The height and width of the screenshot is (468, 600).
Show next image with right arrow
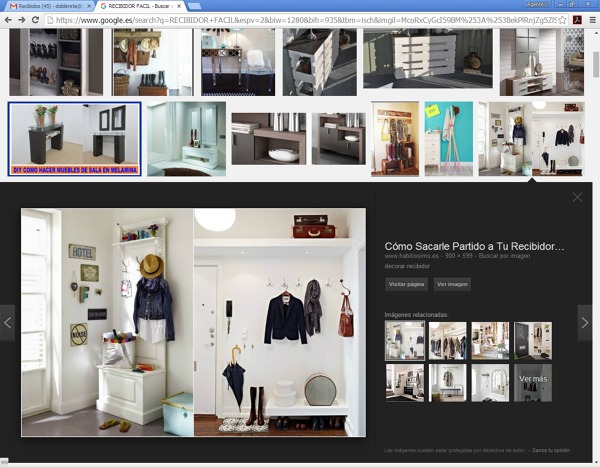[x=585, y=322]
